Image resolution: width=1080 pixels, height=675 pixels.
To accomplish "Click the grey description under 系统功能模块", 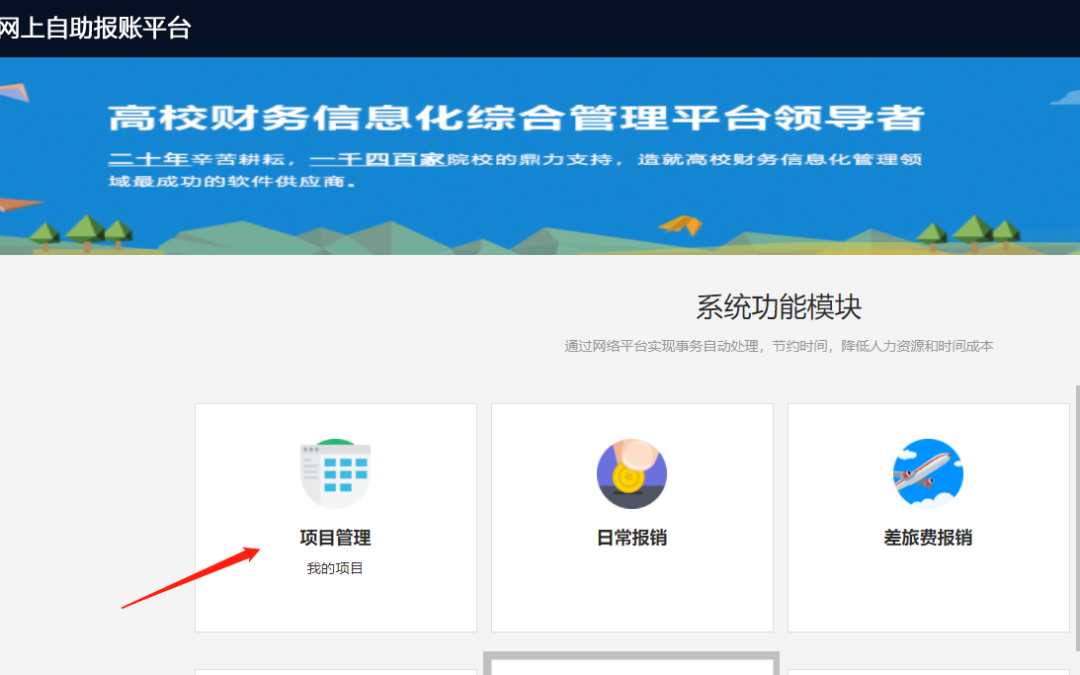I will pyautogui.click(x=778, y=346).
